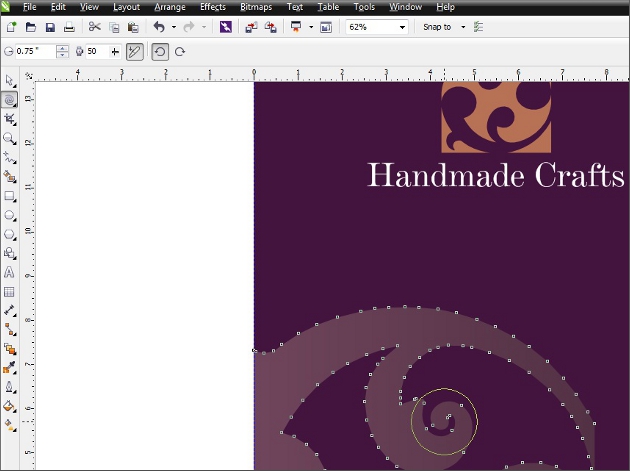Select the Dimension tool
This screenshot has width=630, height=471.
[9, 311]
